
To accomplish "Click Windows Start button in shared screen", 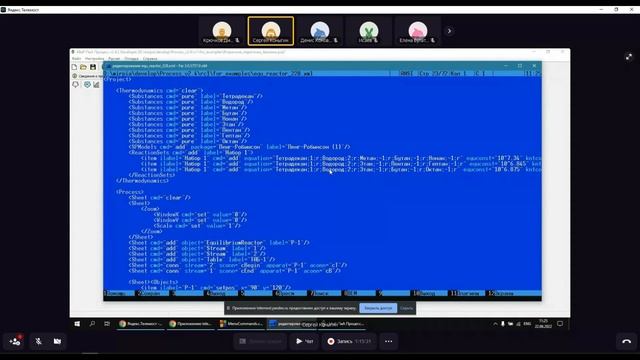I will click(x=77, y=324).
